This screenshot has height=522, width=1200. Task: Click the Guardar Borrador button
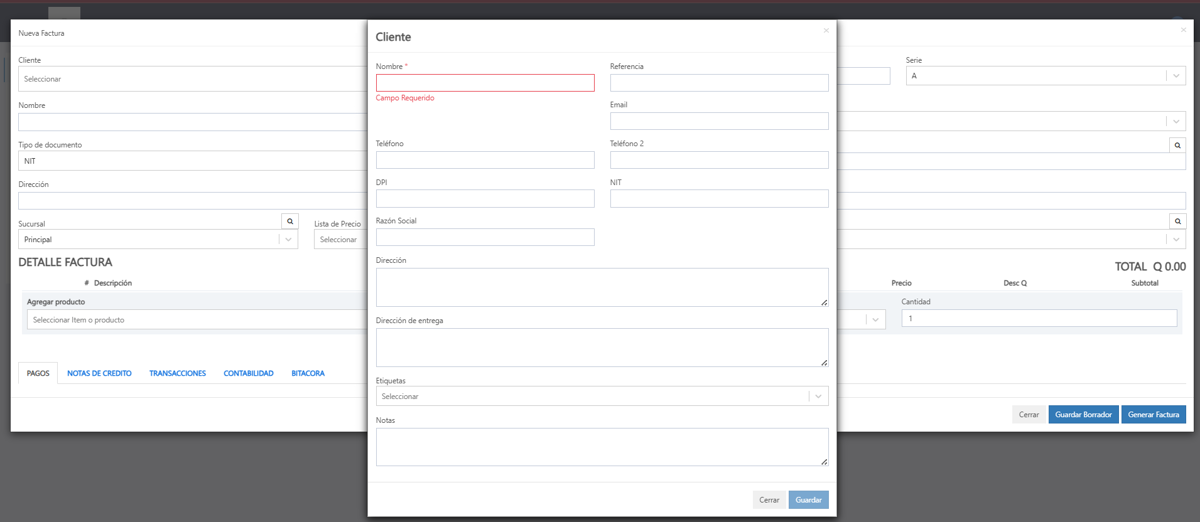coord(1084,414)
